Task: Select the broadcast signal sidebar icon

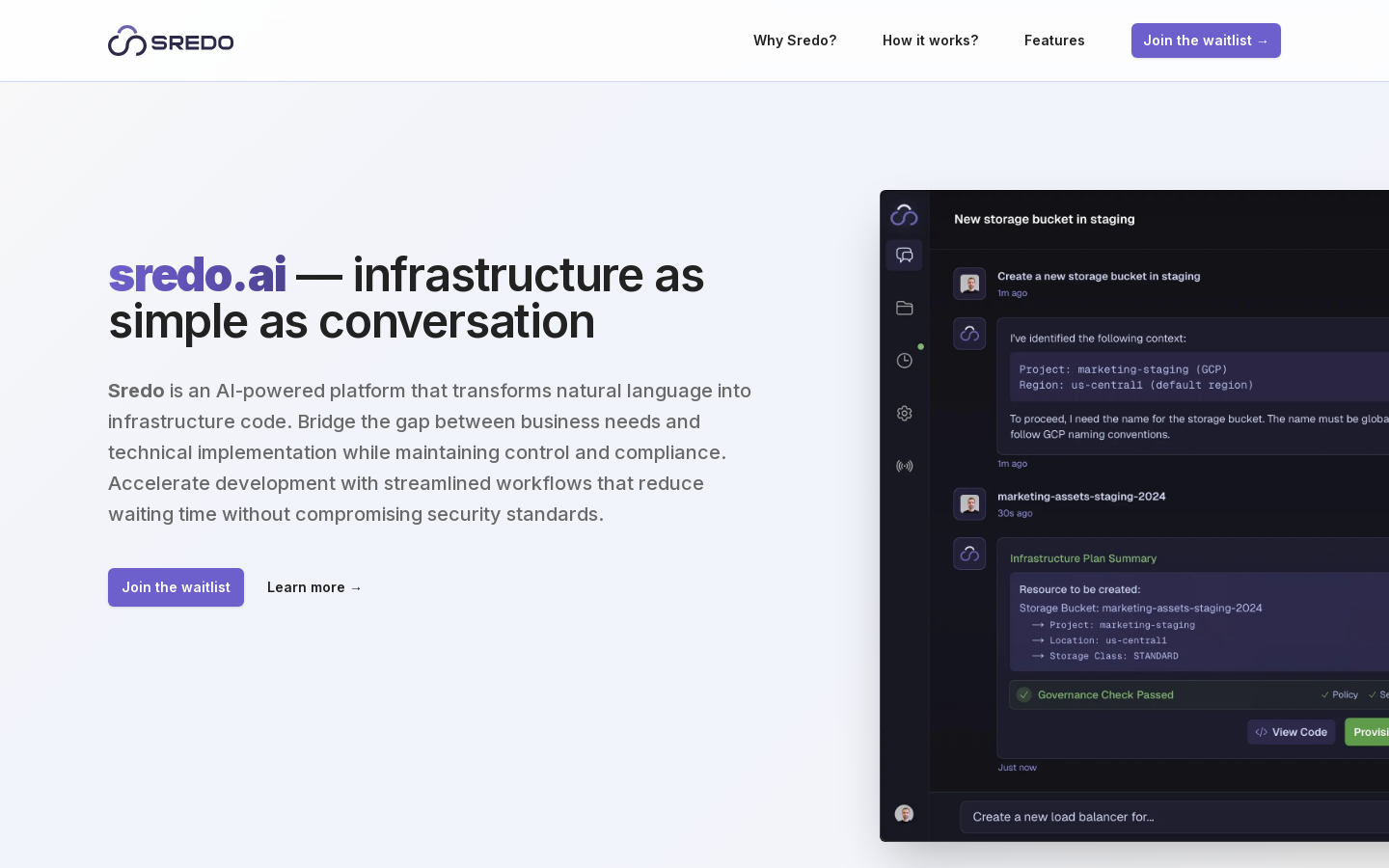Action: (x=904, y=466)
